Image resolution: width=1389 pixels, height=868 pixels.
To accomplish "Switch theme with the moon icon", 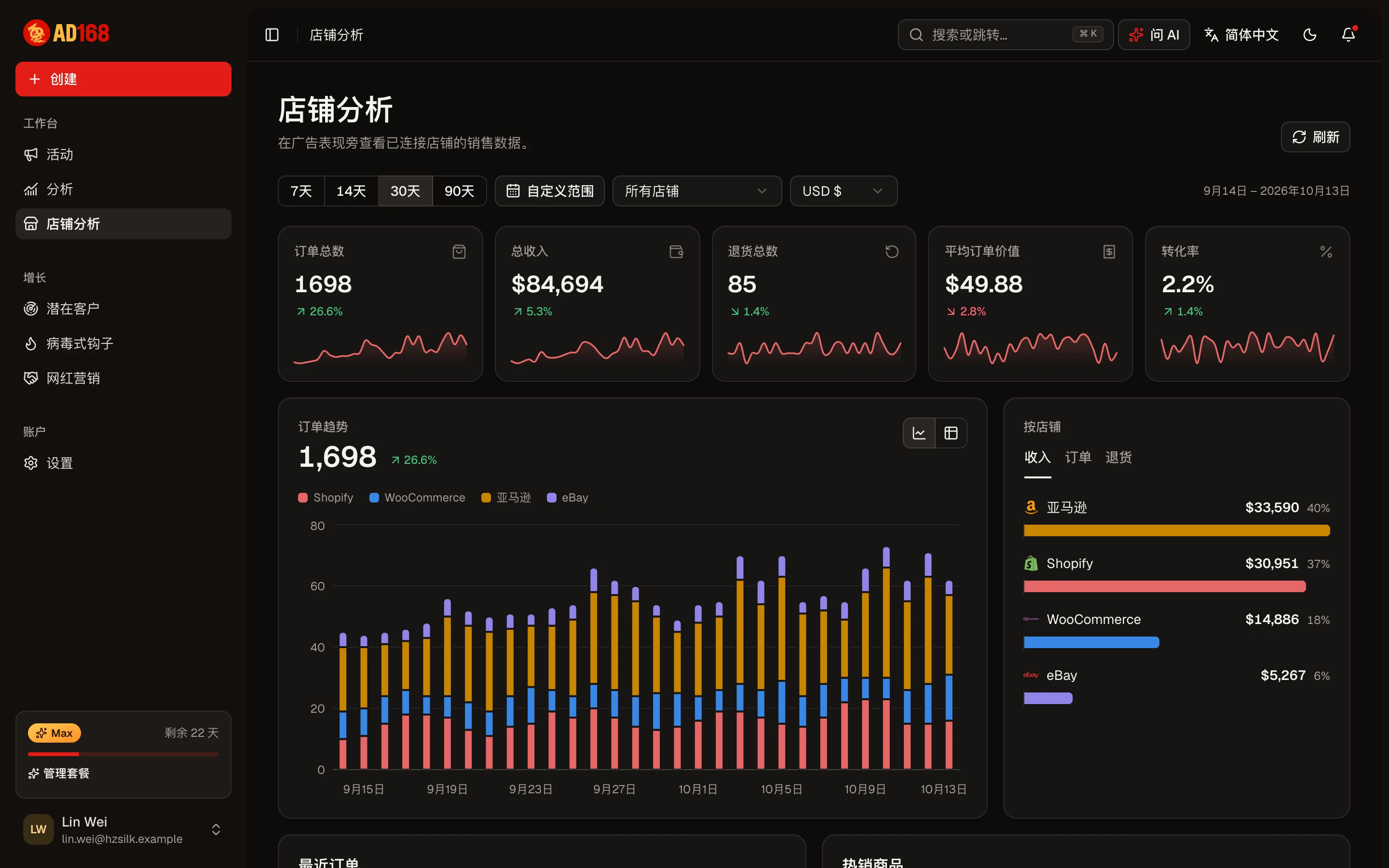I will point(1310,35).
